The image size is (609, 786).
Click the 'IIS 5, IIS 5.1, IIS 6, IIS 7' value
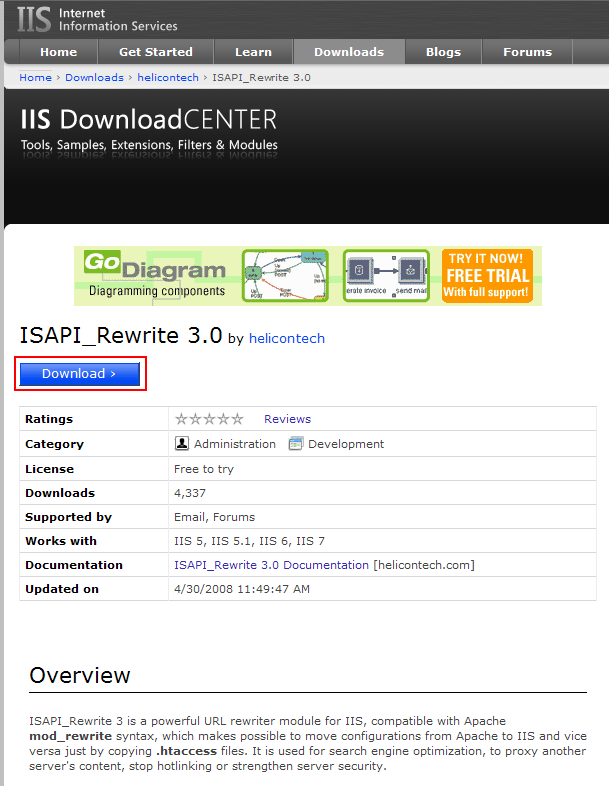(x=249, y=541)
